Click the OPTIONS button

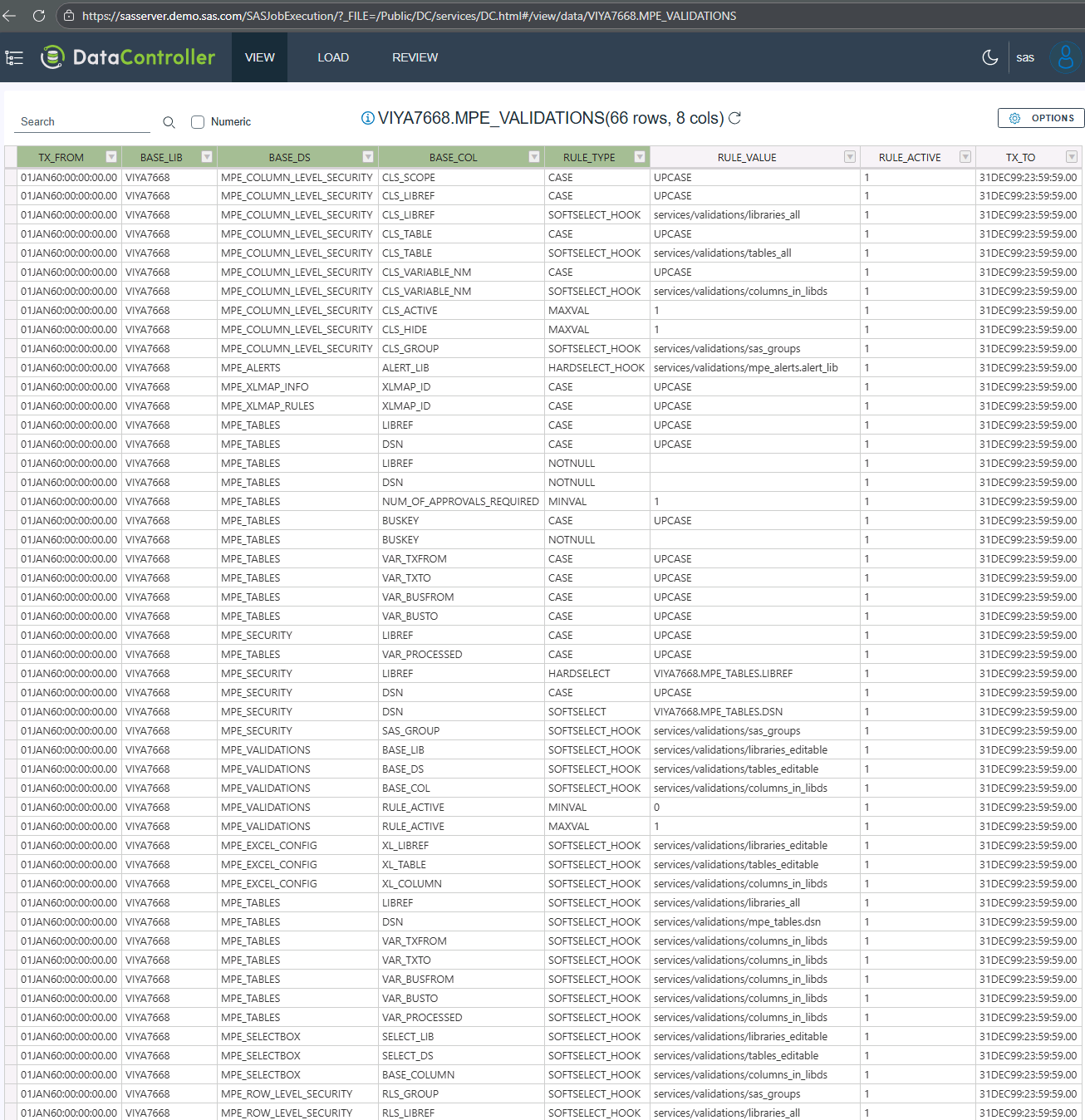1041,118
